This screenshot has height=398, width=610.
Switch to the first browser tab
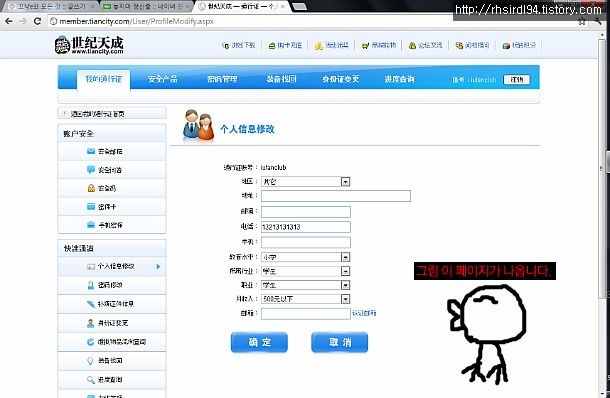51,7
